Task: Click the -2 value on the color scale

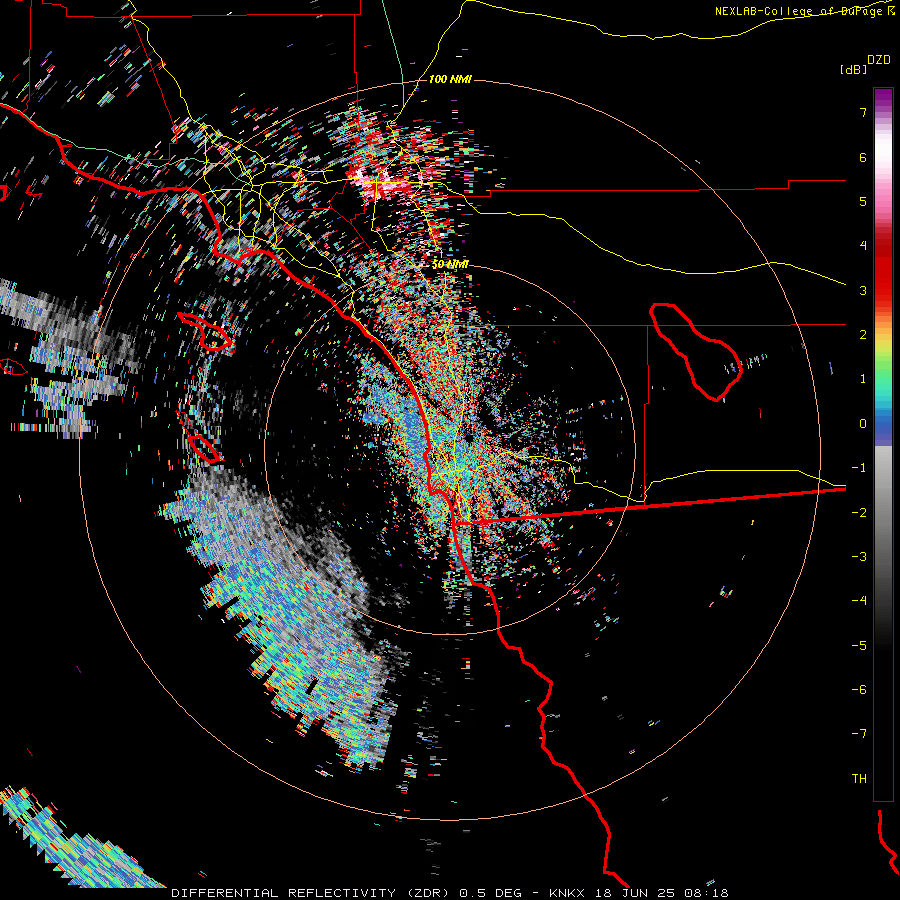Action: [859, 513]
